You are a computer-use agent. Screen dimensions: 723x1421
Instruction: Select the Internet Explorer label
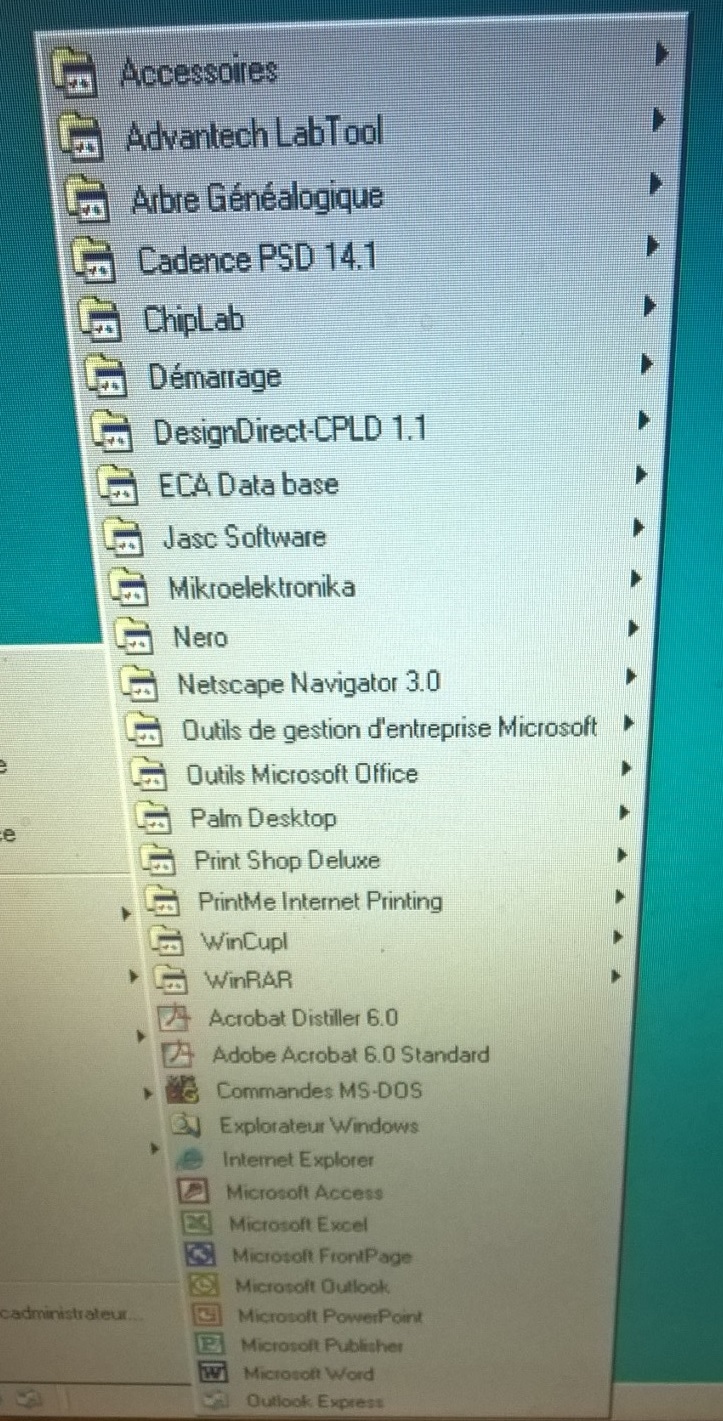tap(298, 1160)
